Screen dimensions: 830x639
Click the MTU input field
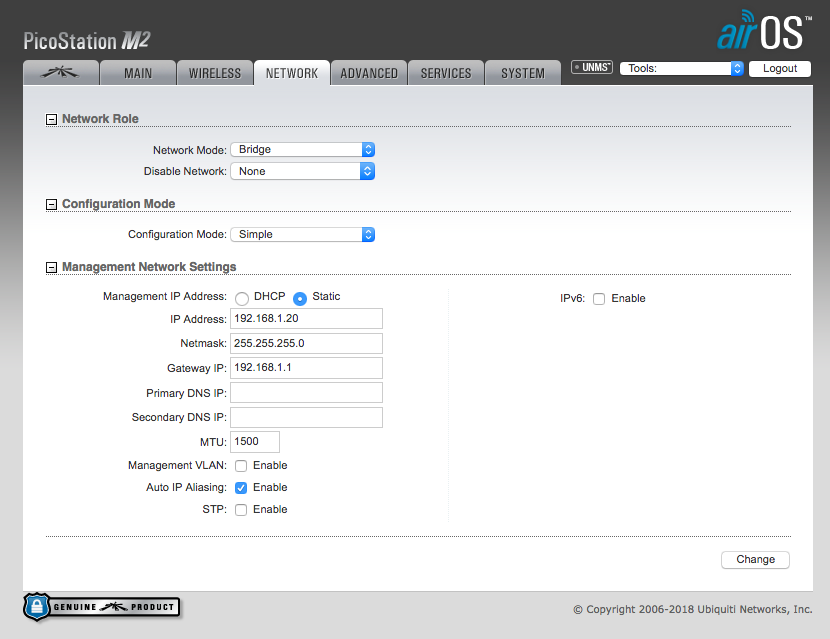[x=255, y=442]
